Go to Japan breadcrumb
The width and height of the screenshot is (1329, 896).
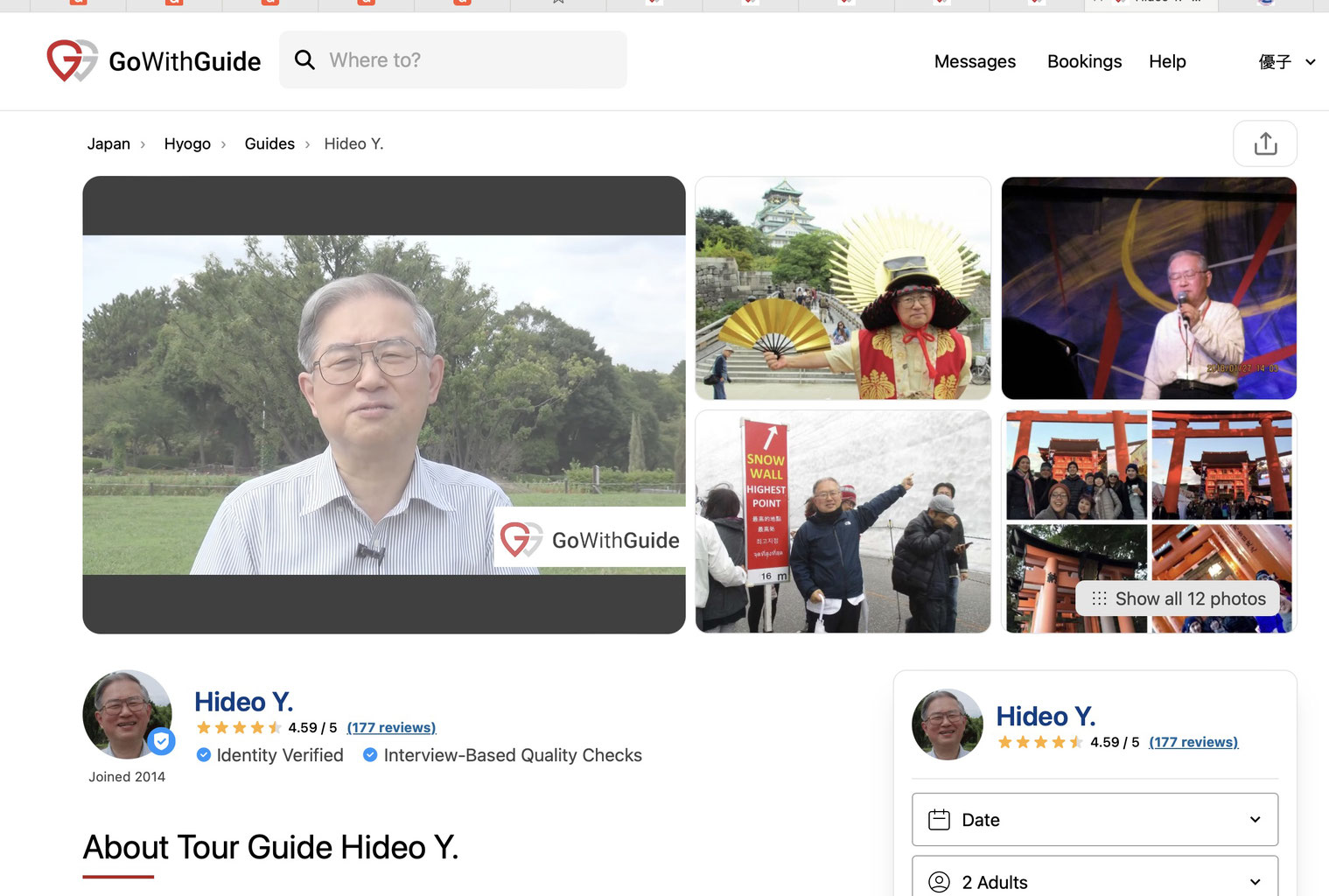coord(108,143)
